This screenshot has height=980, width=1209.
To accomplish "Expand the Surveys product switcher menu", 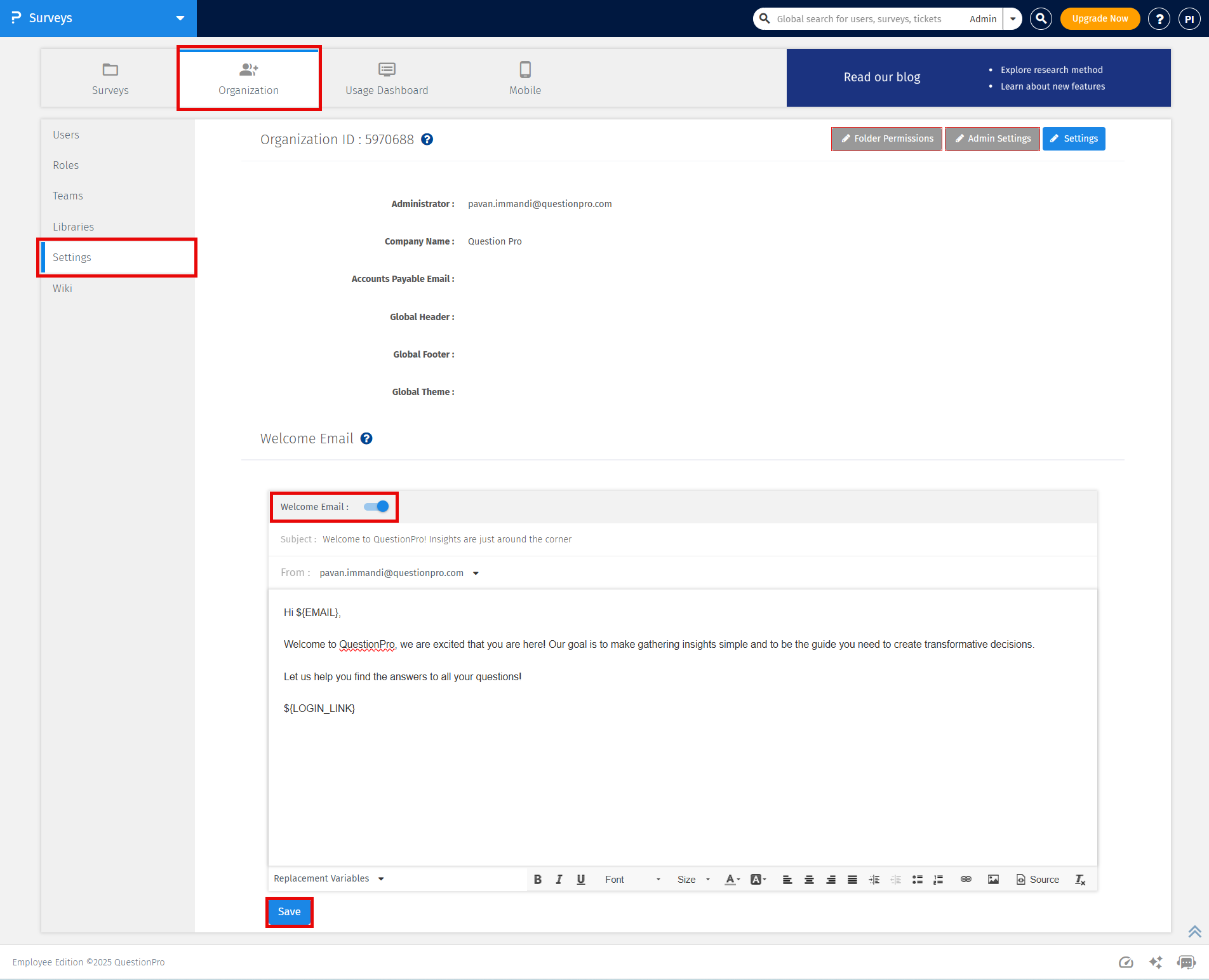I will 180,18.
